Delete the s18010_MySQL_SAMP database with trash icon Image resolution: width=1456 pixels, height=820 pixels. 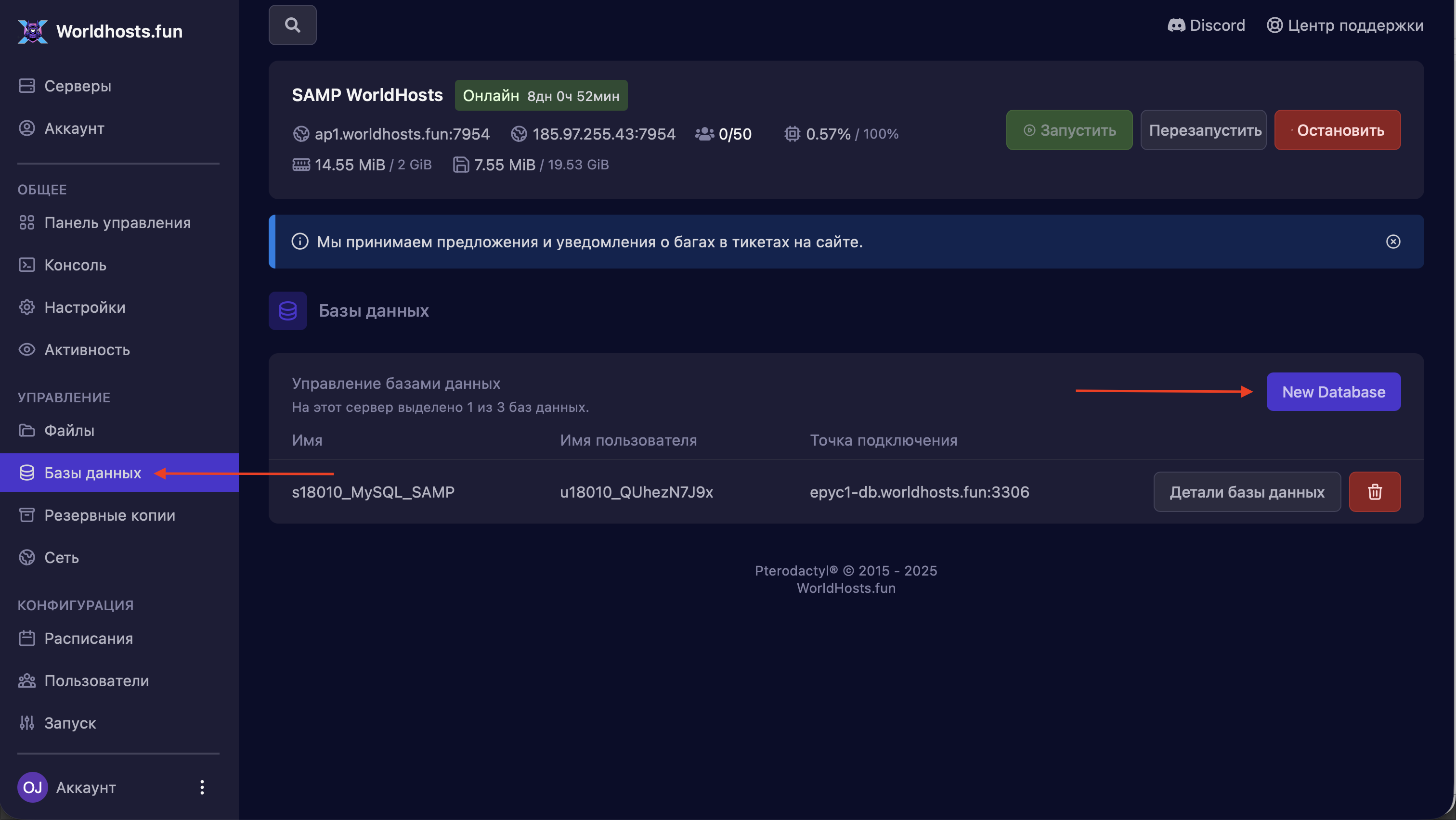click(1374, 491)
